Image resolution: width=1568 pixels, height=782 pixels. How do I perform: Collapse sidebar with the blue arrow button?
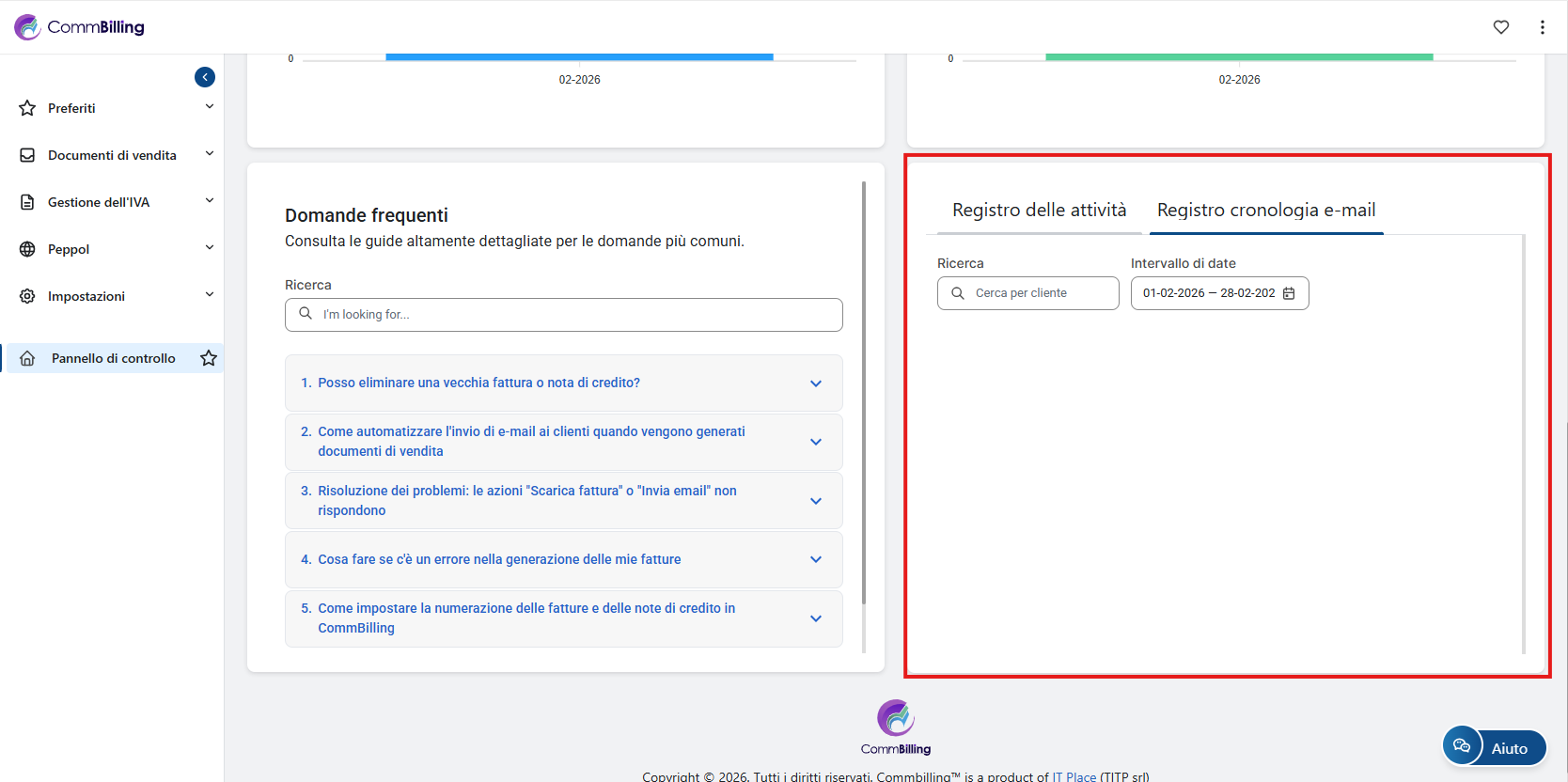(x=205, y=77)
